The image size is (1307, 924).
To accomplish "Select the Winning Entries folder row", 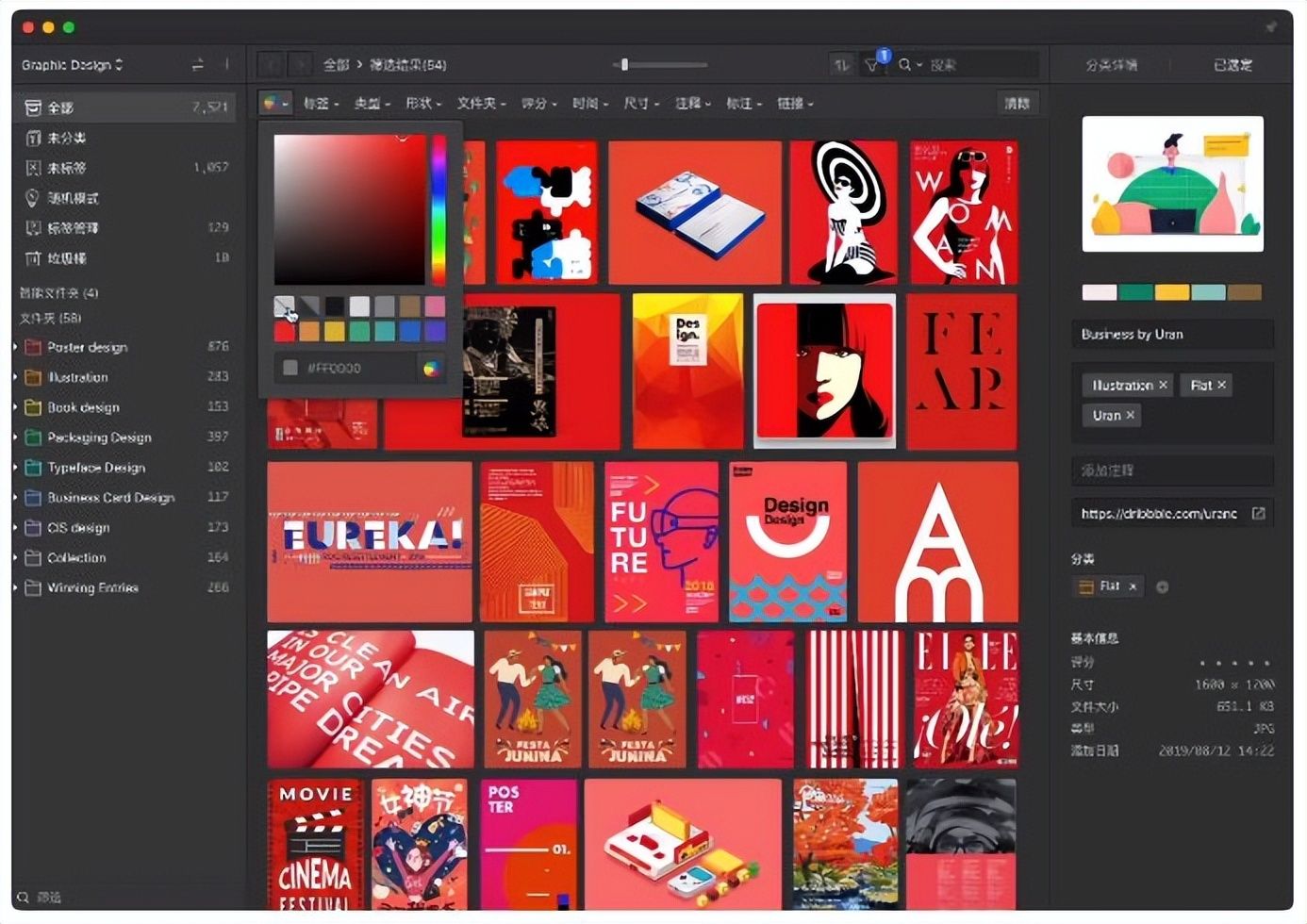I will pos(126,587).
